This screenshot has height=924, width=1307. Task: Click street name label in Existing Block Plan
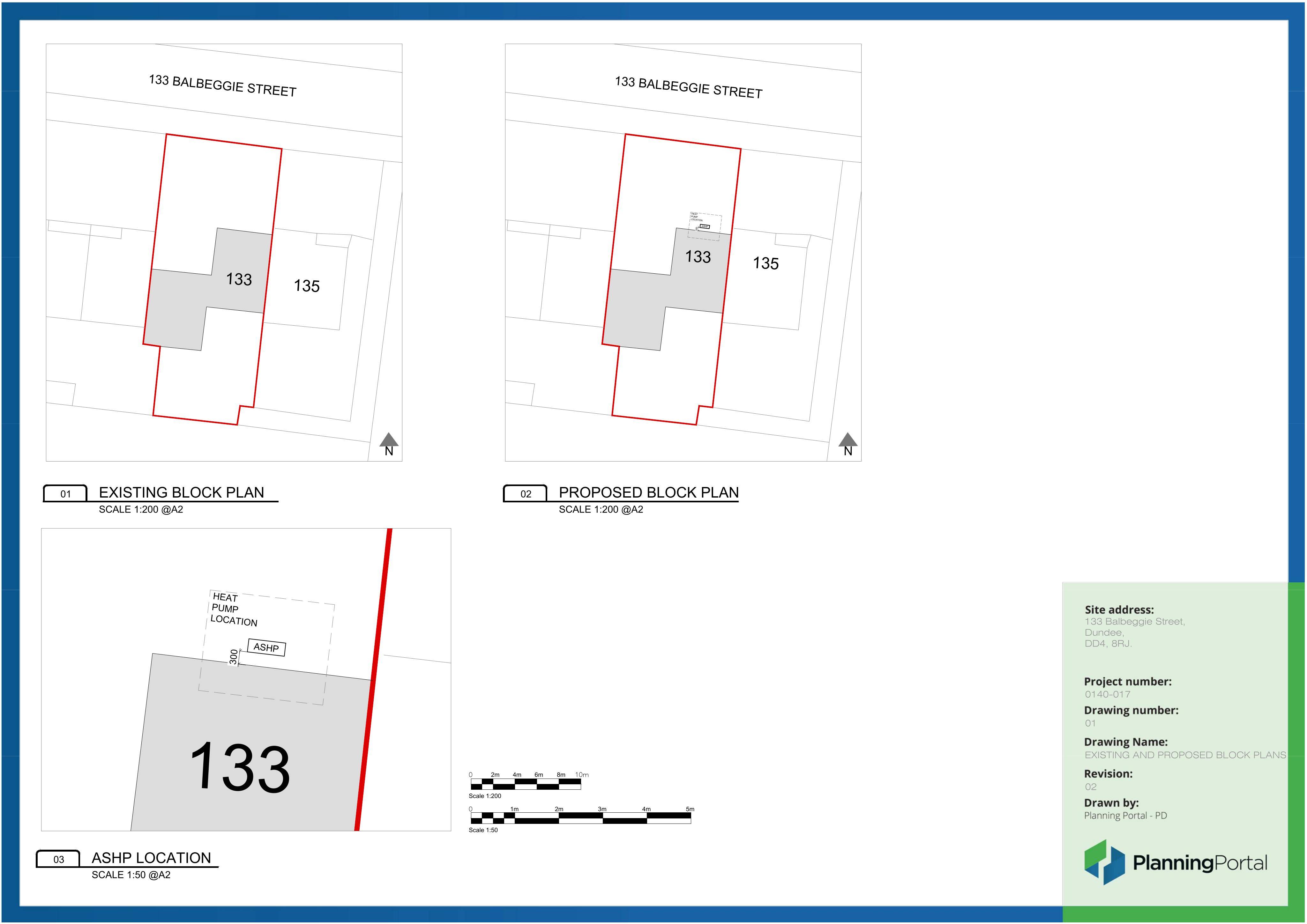[223, 86]
